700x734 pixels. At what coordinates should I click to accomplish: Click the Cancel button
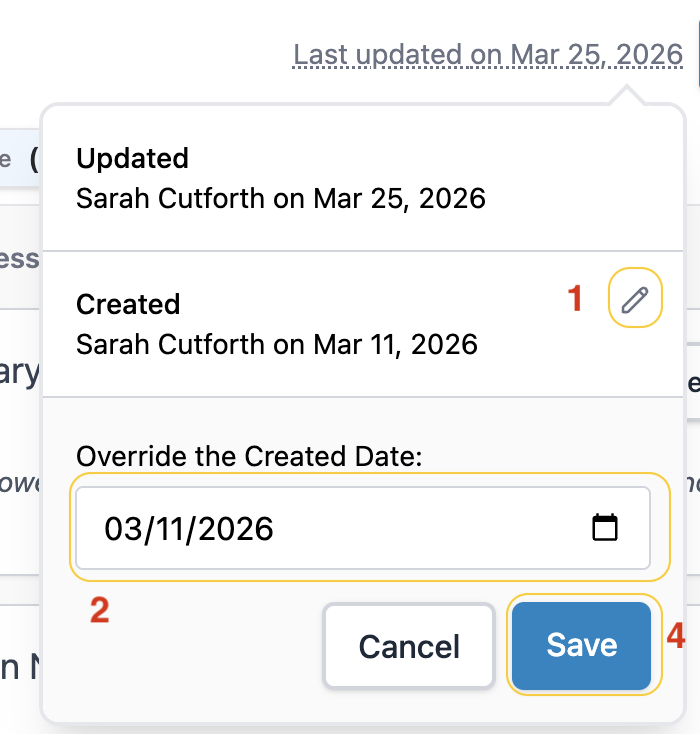[x=409, y=646]
